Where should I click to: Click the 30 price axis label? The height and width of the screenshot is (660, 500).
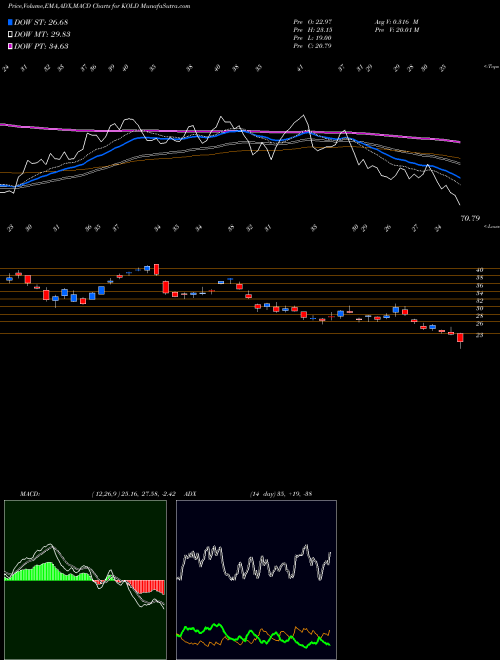479,309
